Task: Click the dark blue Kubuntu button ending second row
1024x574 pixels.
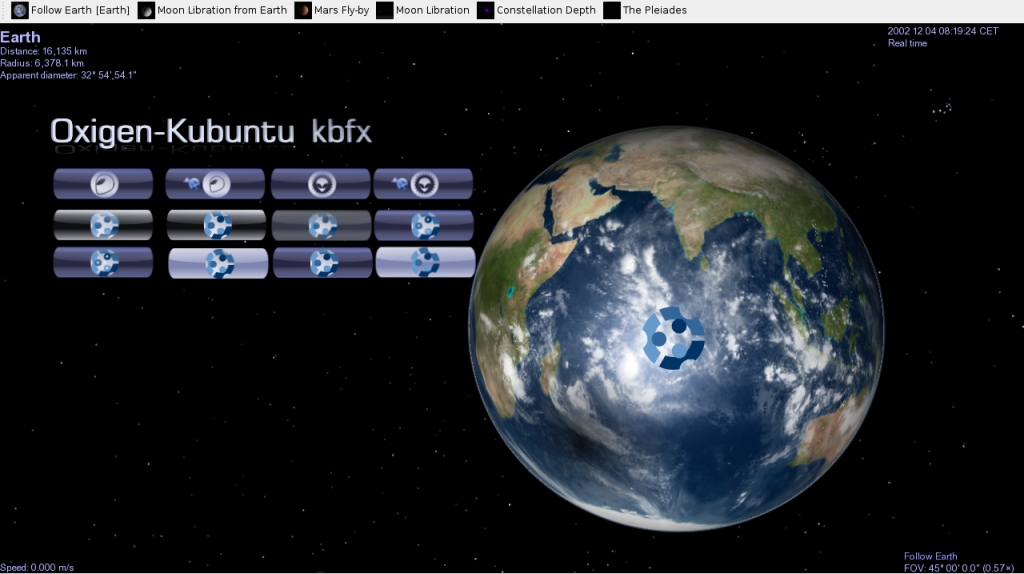Action: coord(424,225)
